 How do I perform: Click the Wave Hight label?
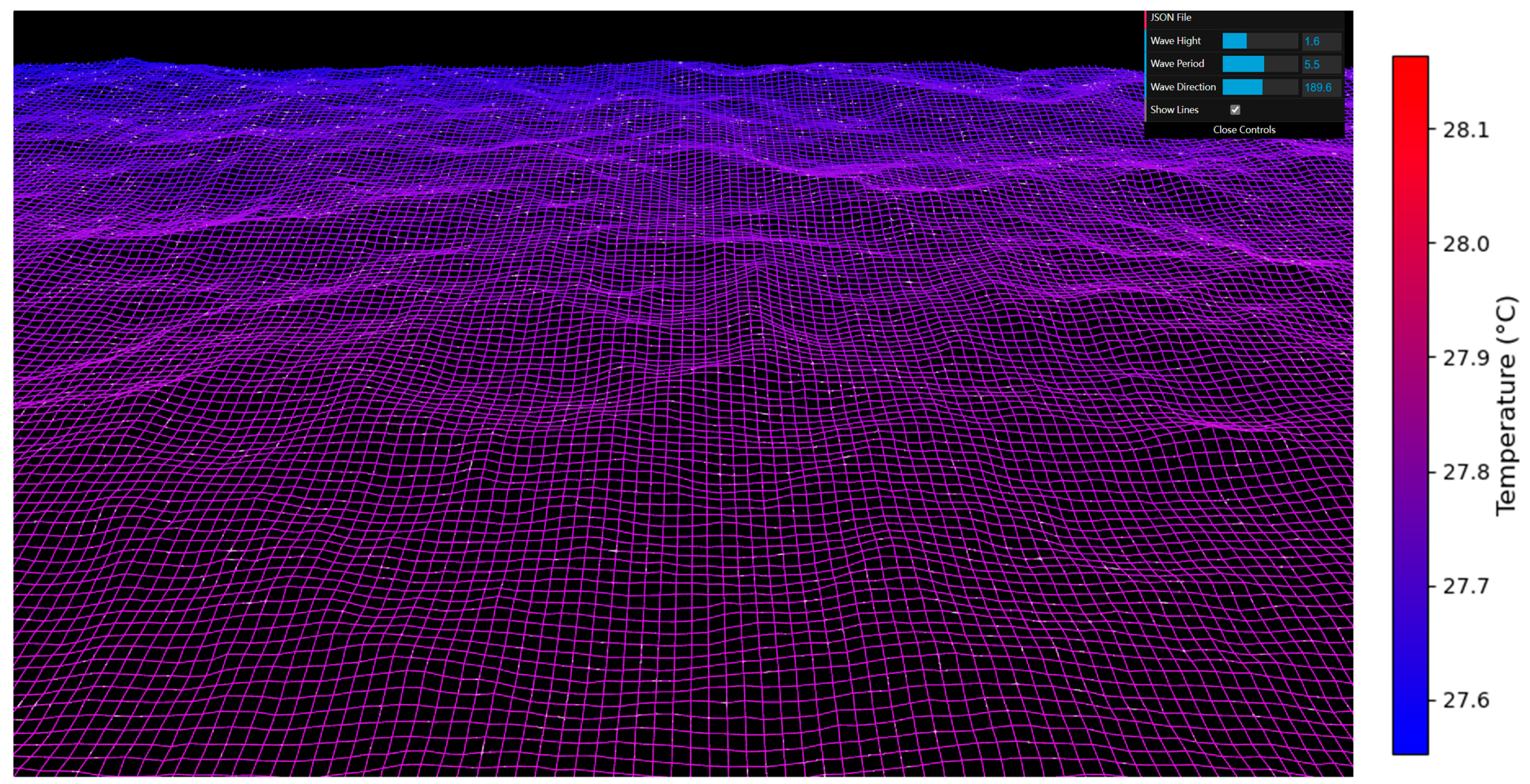(x=1175, y=41)
